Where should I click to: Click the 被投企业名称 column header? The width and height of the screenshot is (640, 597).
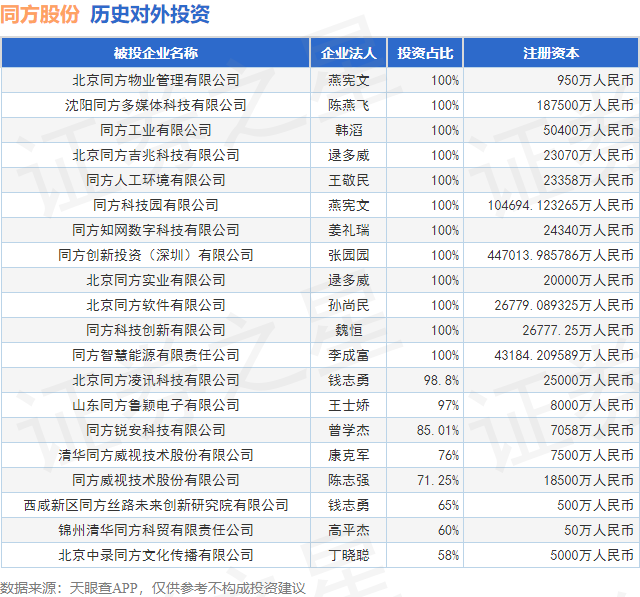click(156, 53)
